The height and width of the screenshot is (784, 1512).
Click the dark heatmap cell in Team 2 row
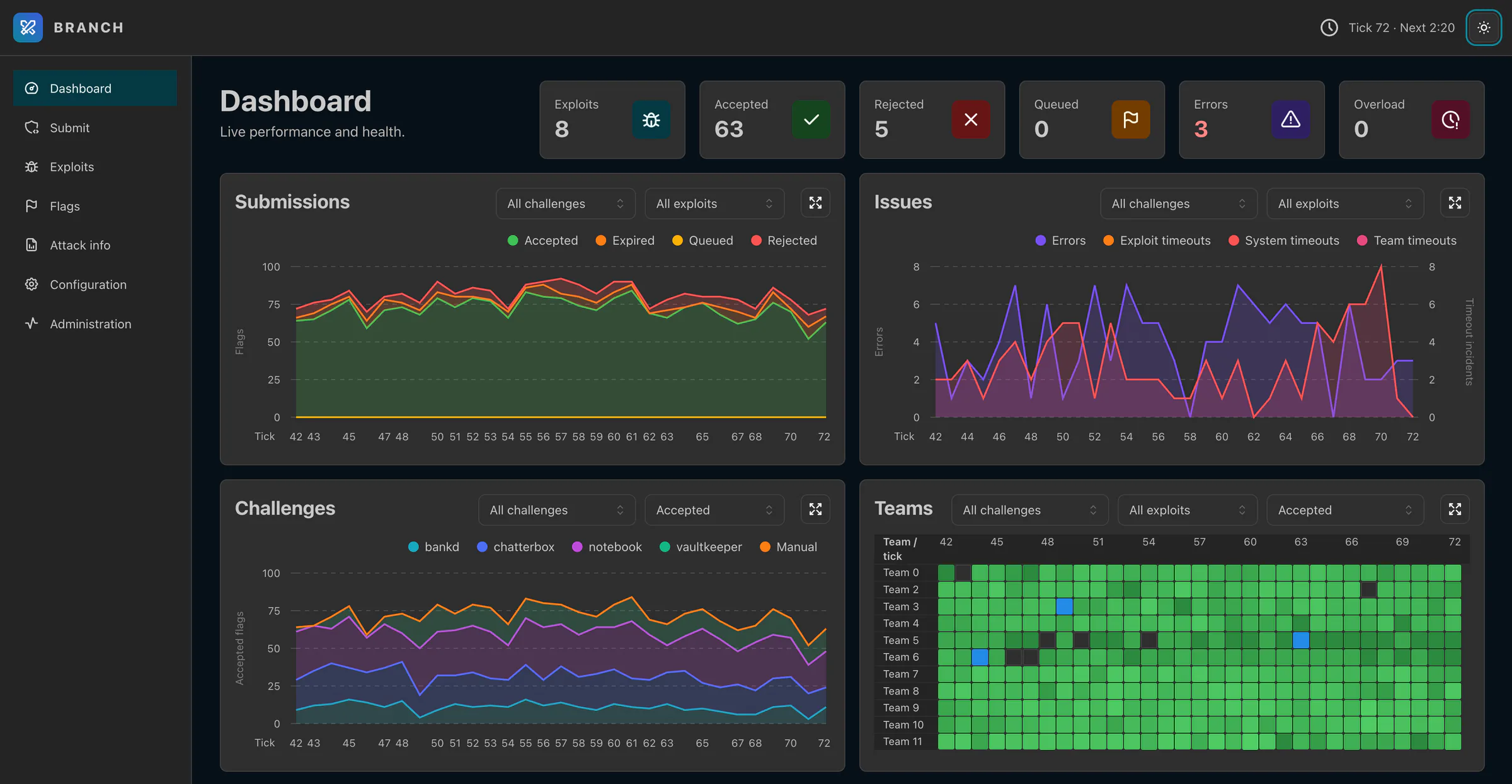click(1368, 590)
